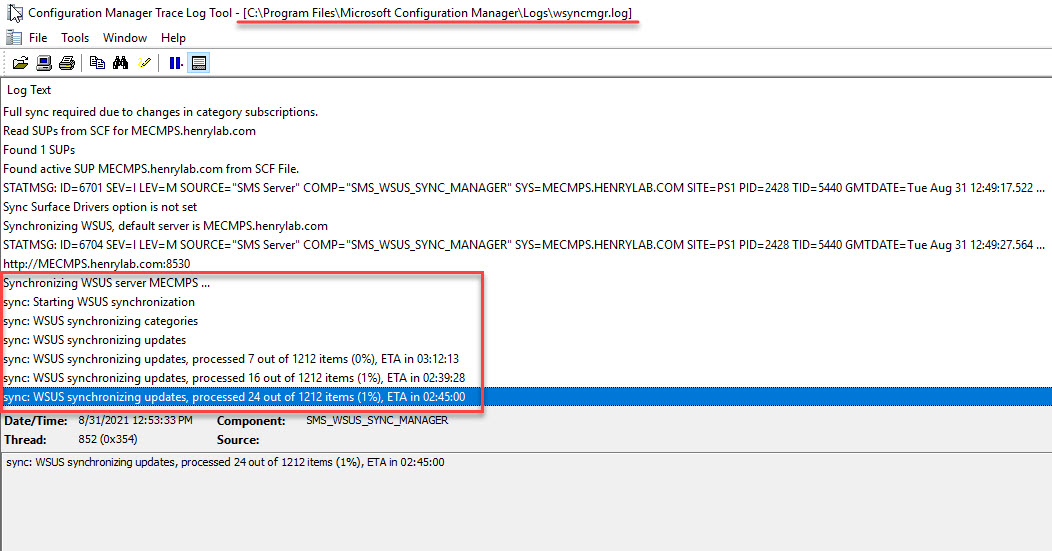Click the yellow Highlight pencil icon

pyautogui.click(x=144, y=63)
